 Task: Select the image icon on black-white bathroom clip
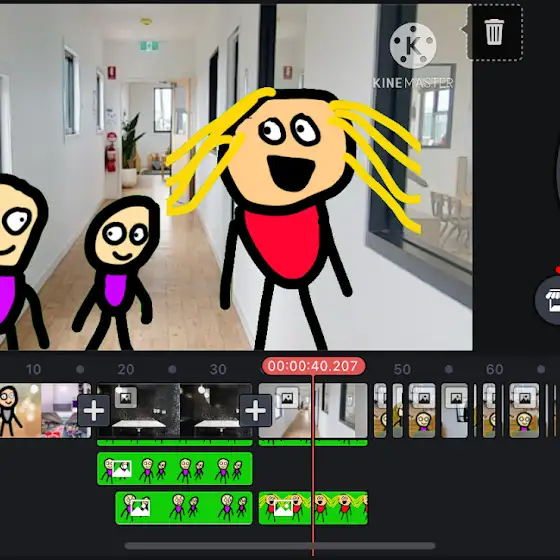pos(126,398)
